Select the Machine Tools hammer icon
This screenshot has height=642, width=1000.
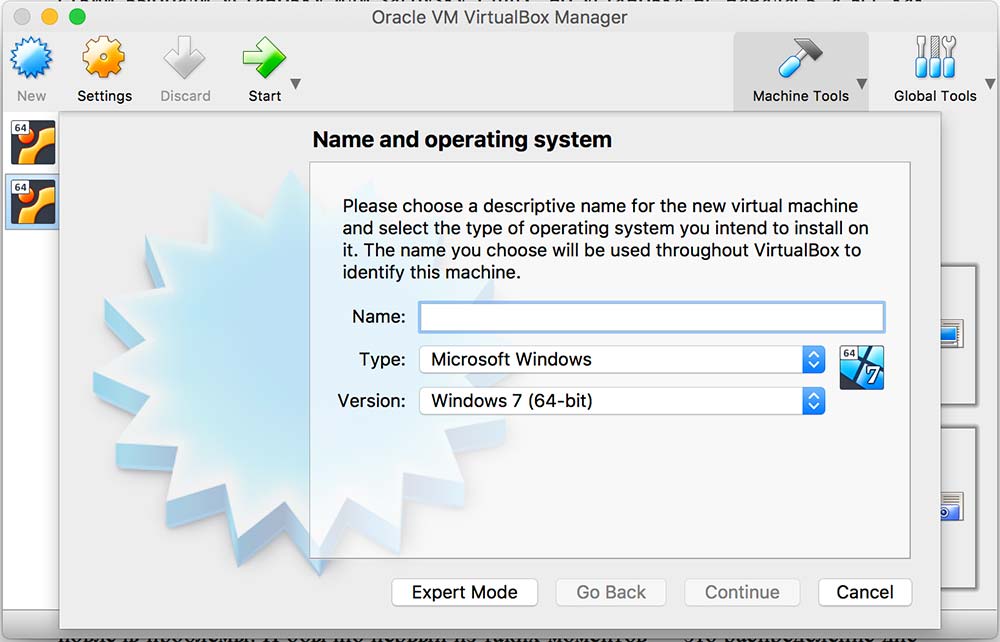click(800, 60)
